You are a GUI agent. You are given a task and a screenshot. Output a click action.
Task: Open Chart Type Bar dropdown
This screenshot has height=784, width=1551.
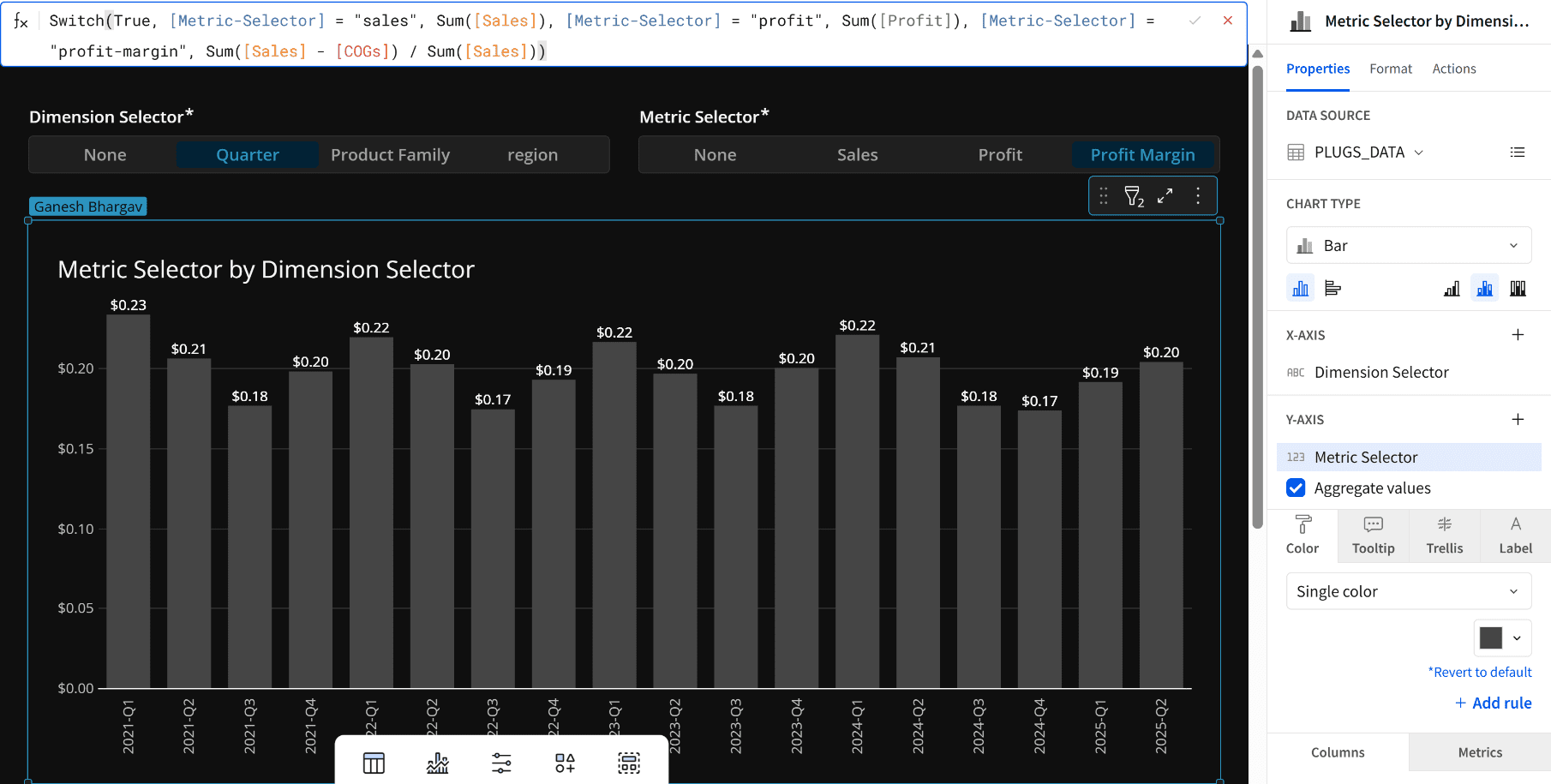coord(1409,246)
